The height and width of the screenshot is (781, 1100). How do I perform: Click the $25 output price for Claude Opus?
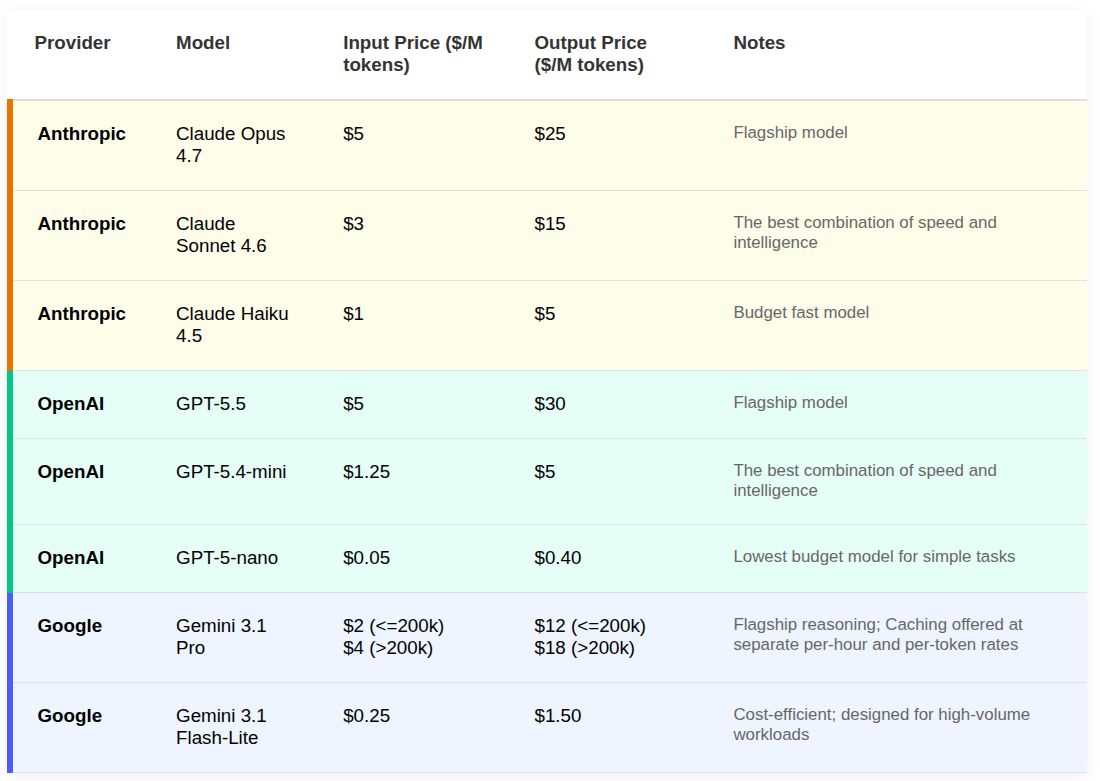550,133
